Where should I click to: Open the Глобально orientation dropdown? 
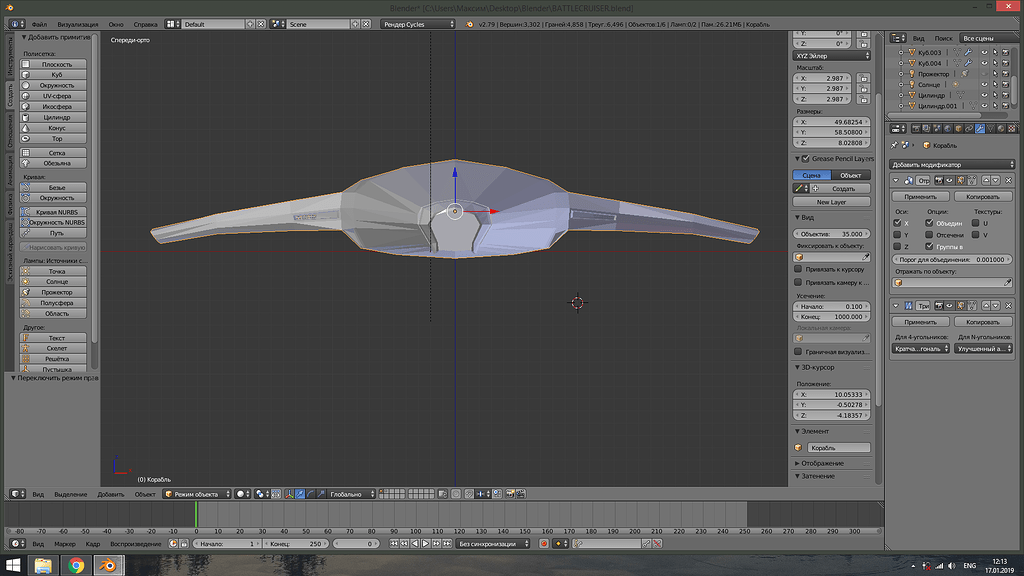352,494
